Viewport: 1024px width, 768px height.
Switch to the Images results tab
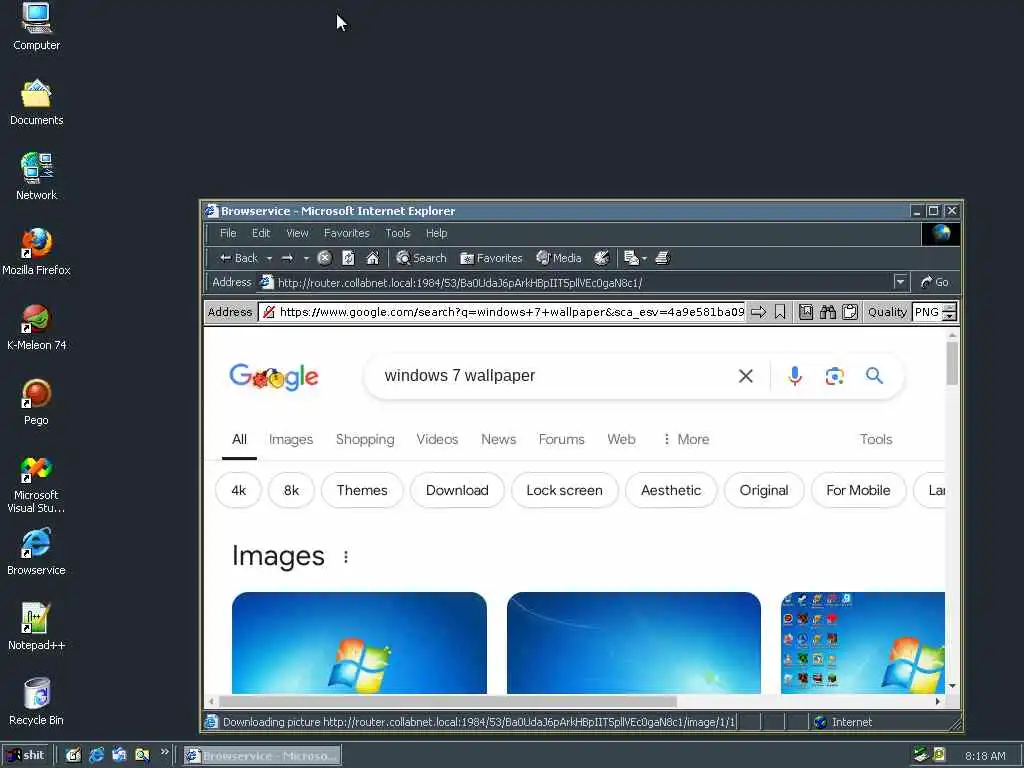291,440
